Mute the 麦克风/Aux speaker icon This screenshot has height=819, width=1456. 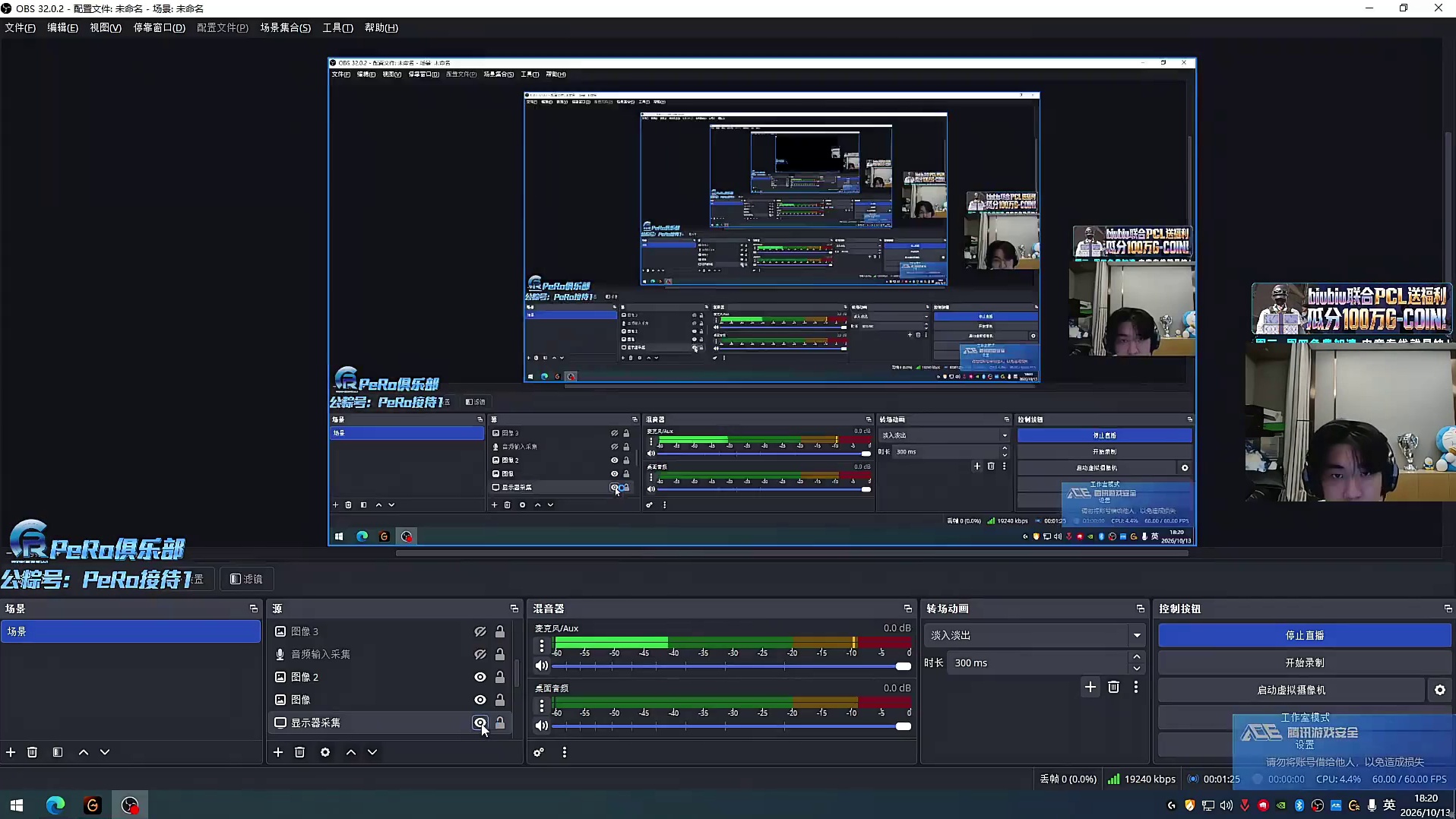click(x=541, y=666)
